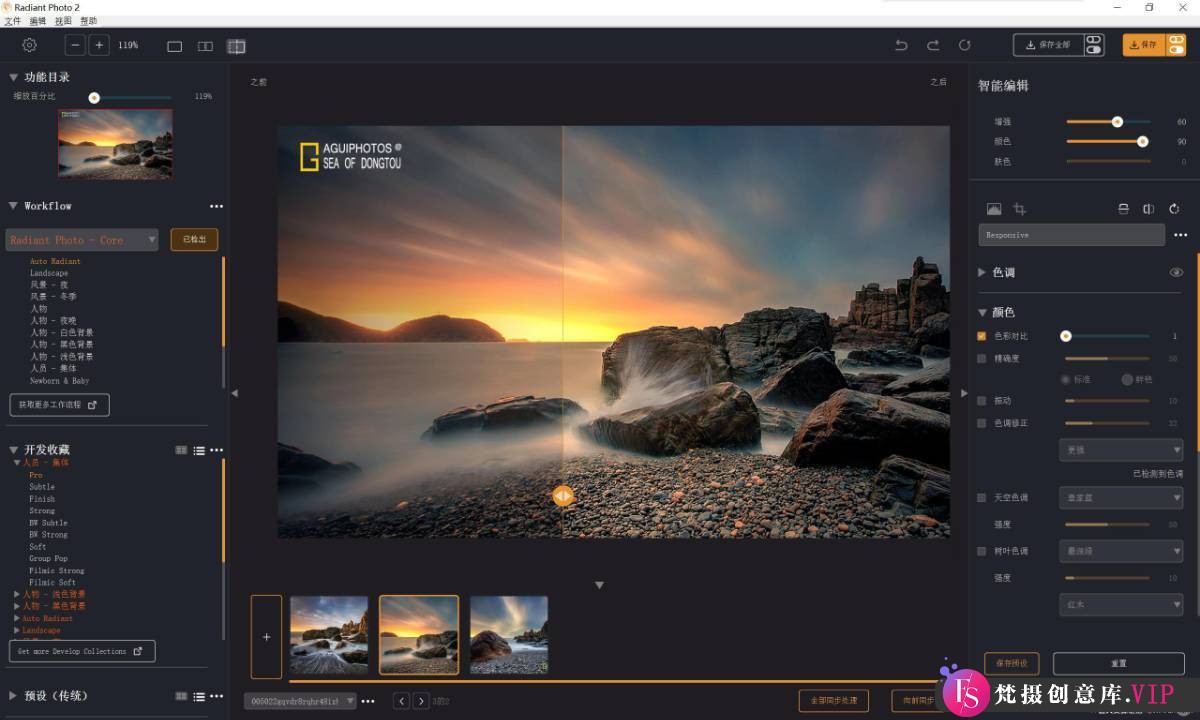Enable the 精确度 checkbox
The image size is (1200, 720).
(x=982, y=358)
